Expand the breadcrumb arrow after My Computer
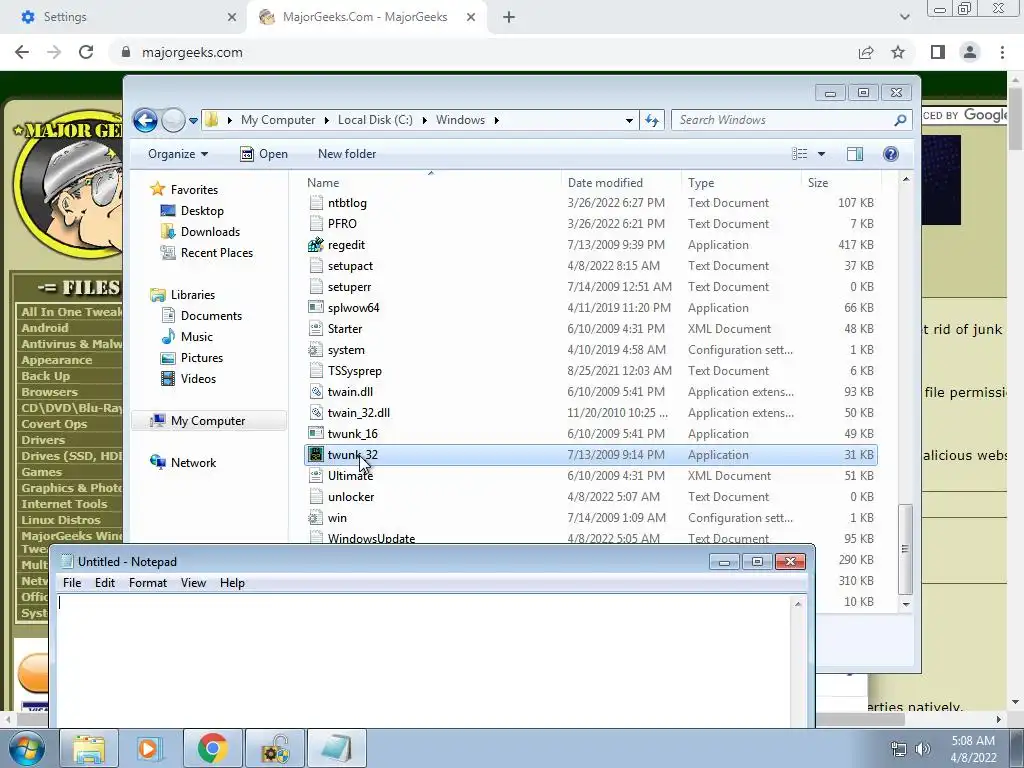Image resolution: width=1024 pixels, height=768 pixels. click(328, 120)
